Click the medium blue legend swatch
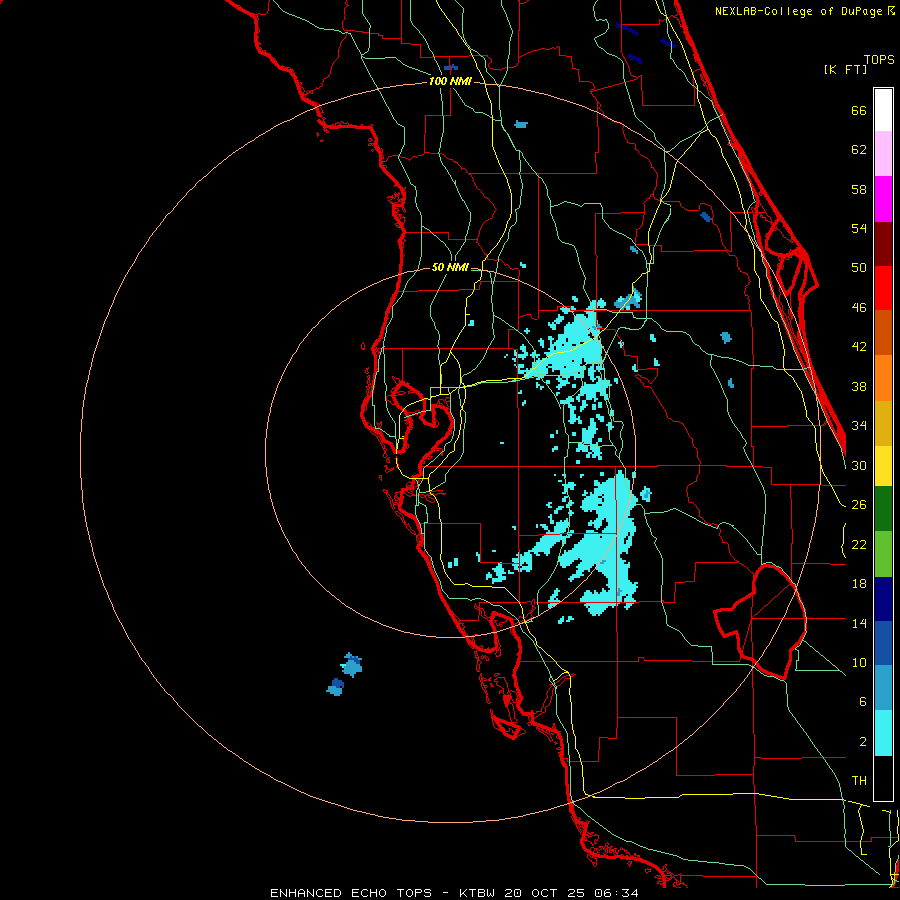Screen dimensions: 900x900 tap(883, 643)
